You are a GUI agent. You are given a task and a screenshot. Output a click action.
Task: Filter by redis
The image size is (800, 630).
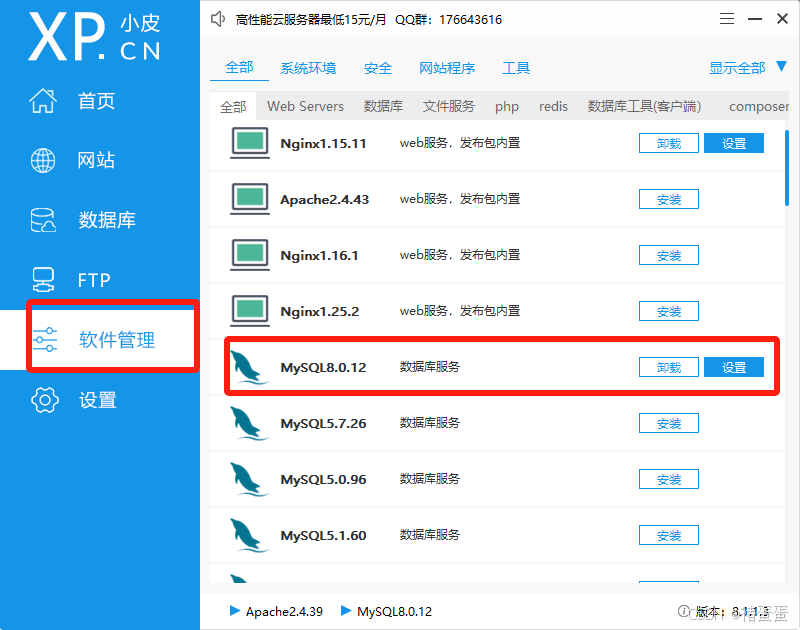pyautogui.click(x=553, y=106)
